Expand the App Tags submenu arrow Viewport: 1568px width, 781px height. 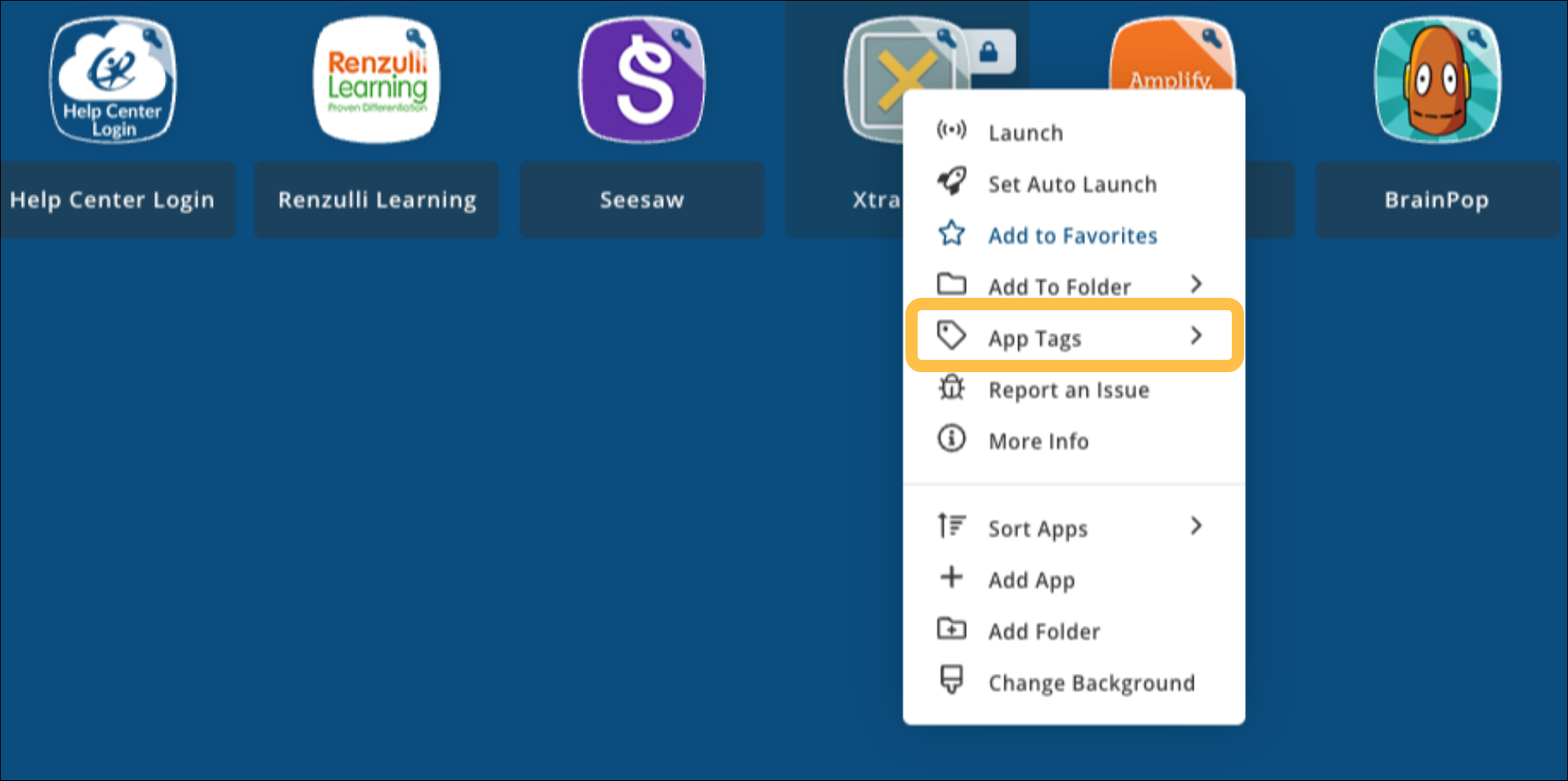(x=1196, y=335)
